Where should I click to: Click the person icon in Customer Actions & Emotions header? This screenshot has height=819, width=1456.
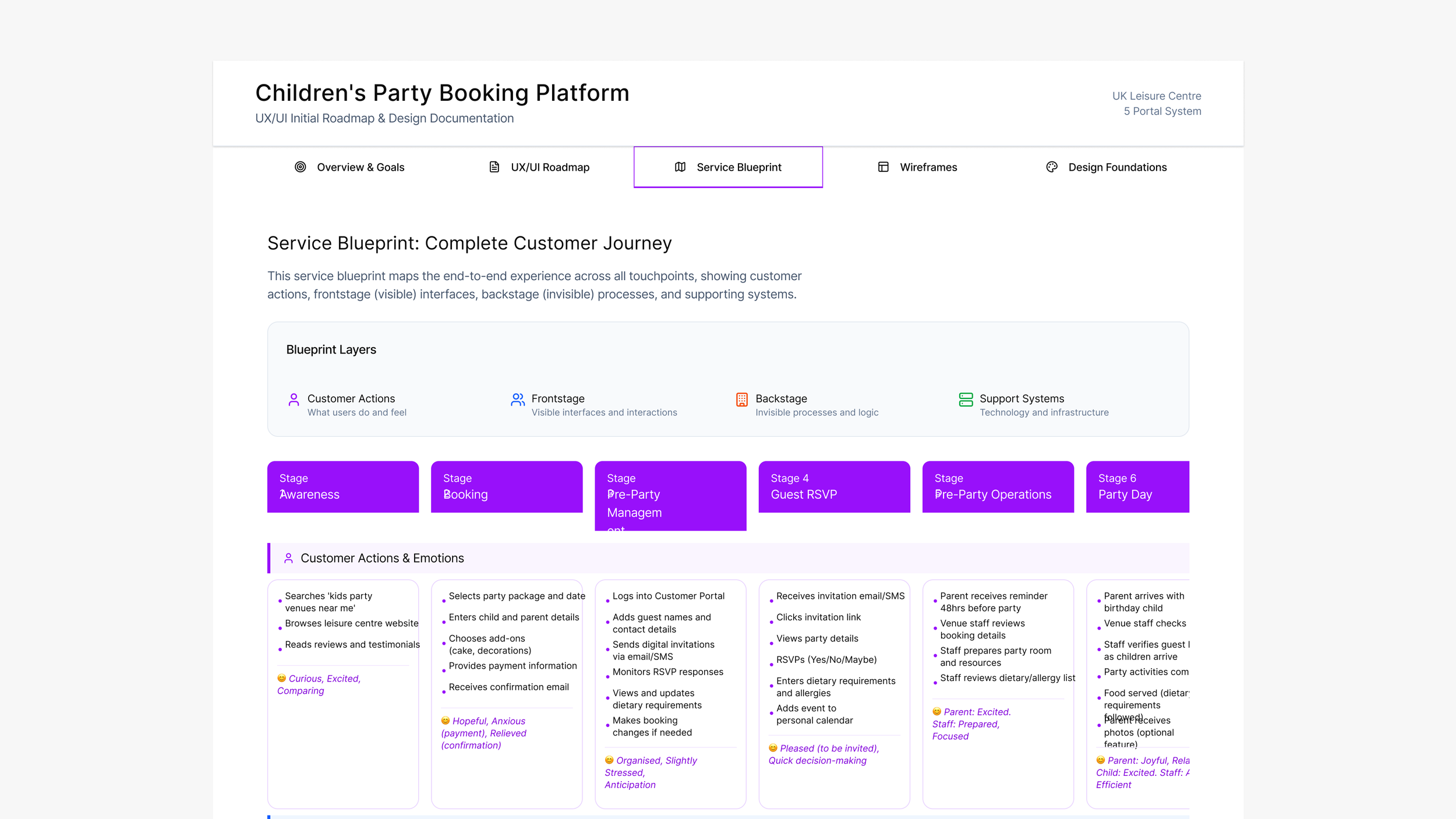click(x=288, y=559)
